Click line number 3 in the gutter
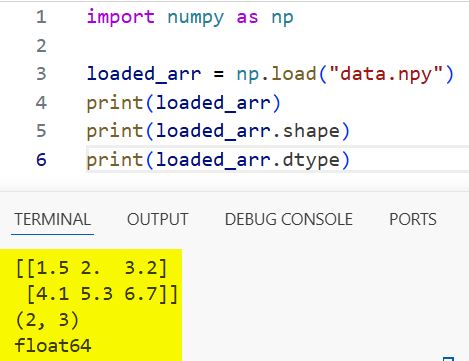The height and width of the screenshot is (361, 469). point(41,74)
